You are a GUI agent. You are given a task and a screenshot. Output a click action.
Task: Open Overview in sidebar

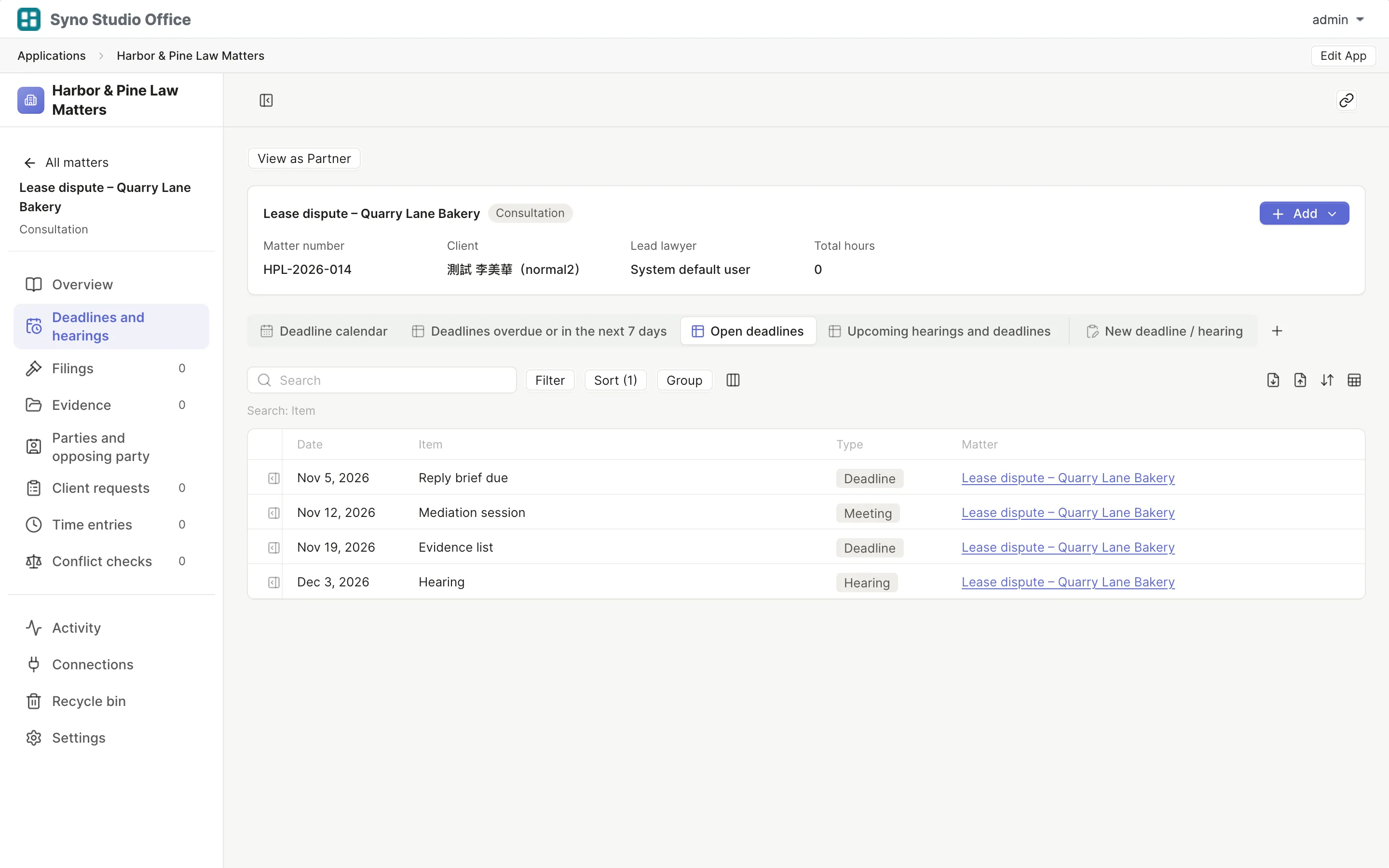[111, 285]
